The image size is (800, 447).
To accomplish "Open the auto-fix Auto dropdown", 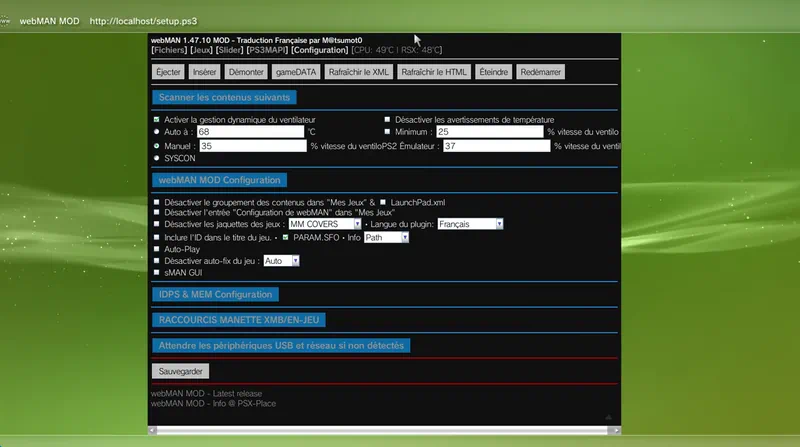I will [281, 261].
